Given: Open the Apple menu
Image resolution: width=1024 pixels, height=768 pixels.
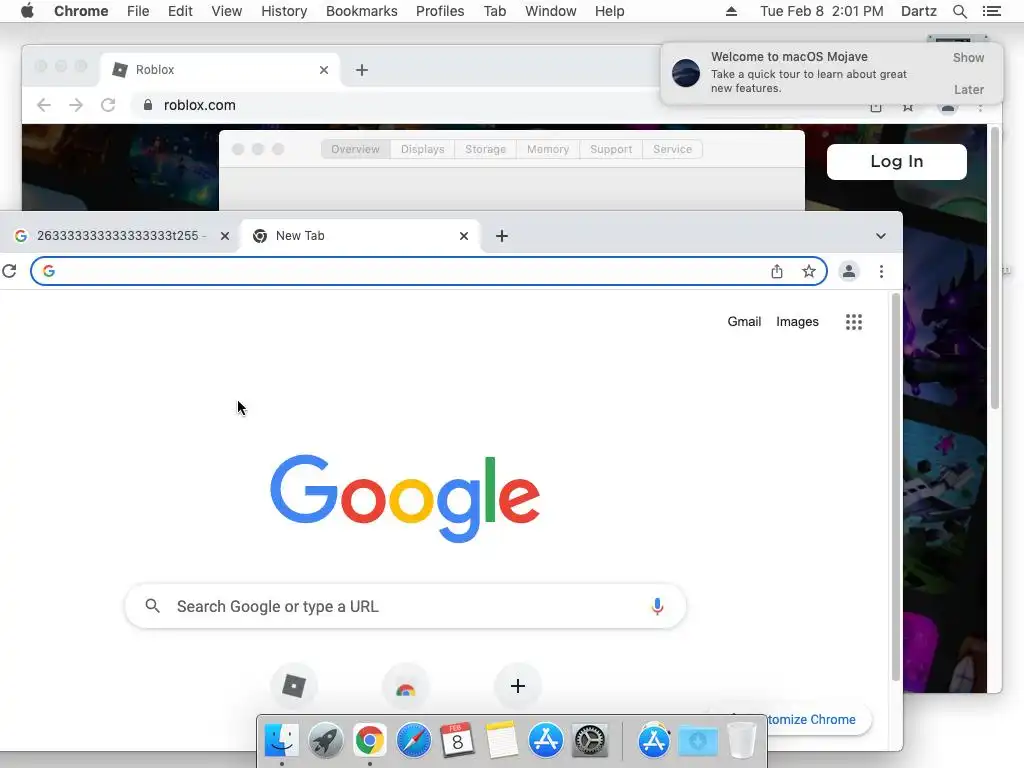Looking at the screenshot, I should pyautogui.click(x=27, y=11).
